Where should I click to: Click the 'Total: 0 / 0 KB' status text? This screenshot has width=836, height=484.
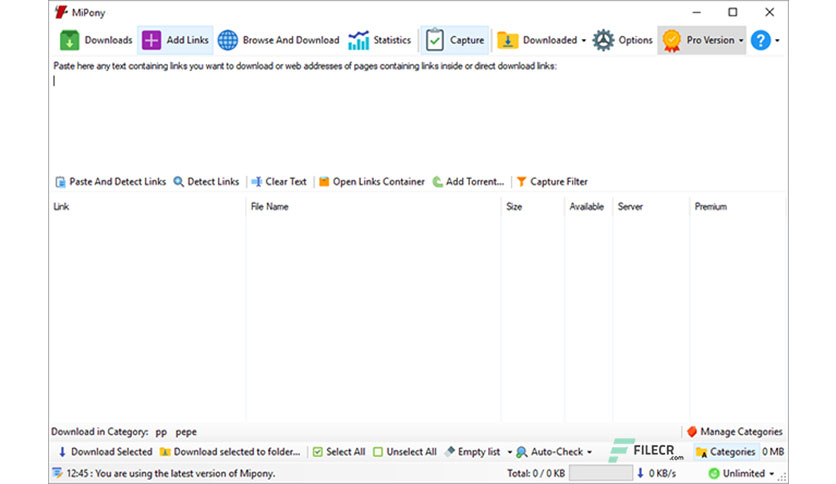tap(536, 473)
